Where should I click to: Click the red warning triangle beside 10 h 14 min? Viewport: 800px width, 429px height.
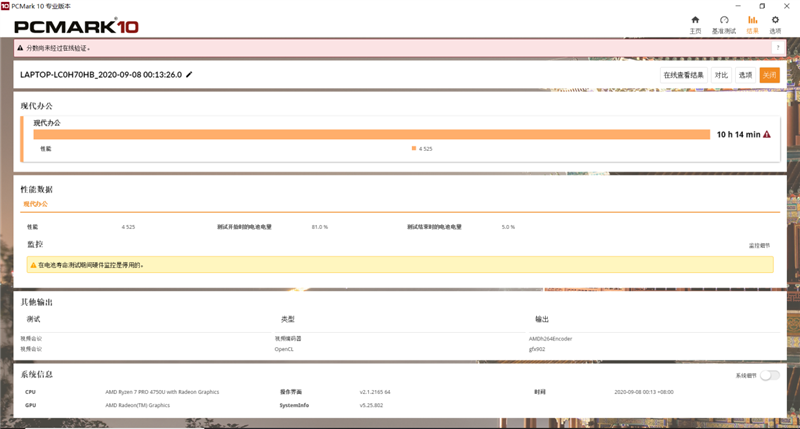pos(767,134)
